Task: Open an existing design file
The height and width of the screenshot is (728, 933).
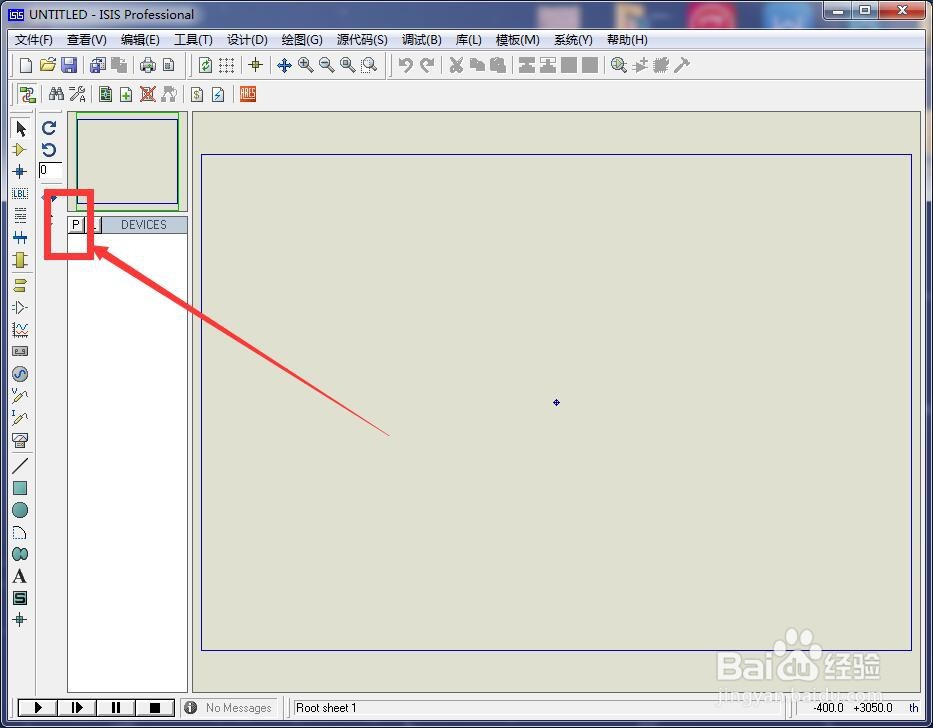Action: coord(48,65)
